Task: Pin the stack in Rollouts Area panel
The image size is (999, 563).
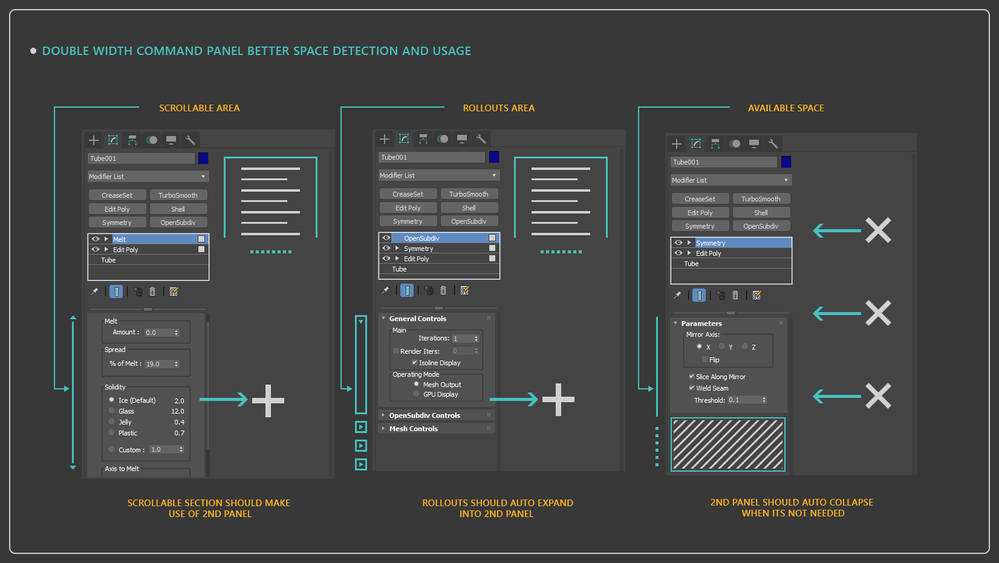Action: [x=385, y=290]
